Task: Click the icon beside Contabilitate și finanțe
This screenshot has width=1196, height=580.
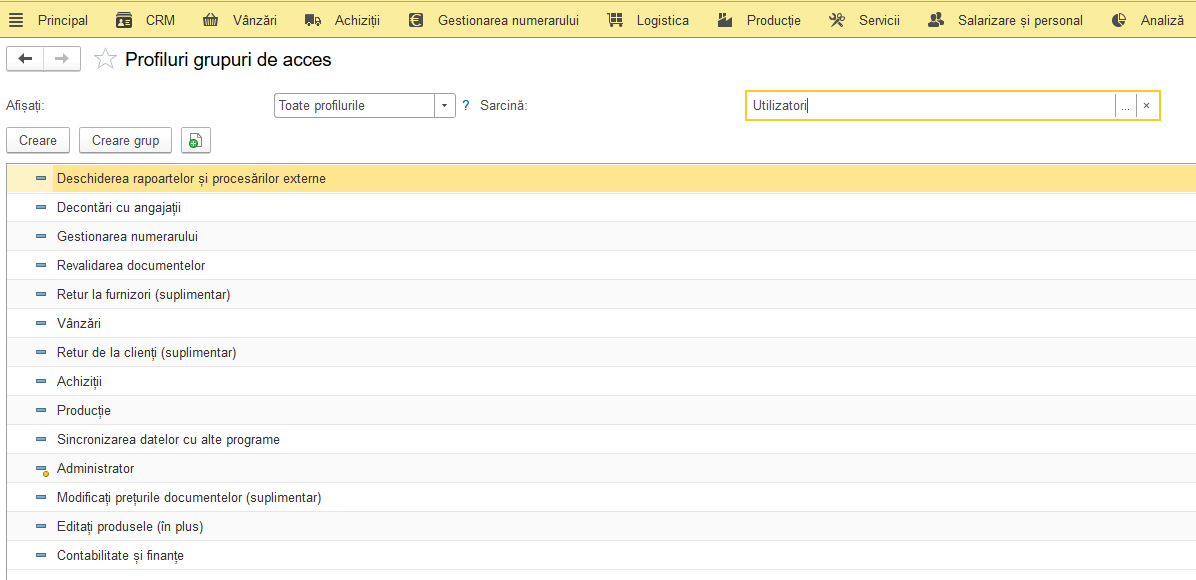Action: (x=41, y=556)
